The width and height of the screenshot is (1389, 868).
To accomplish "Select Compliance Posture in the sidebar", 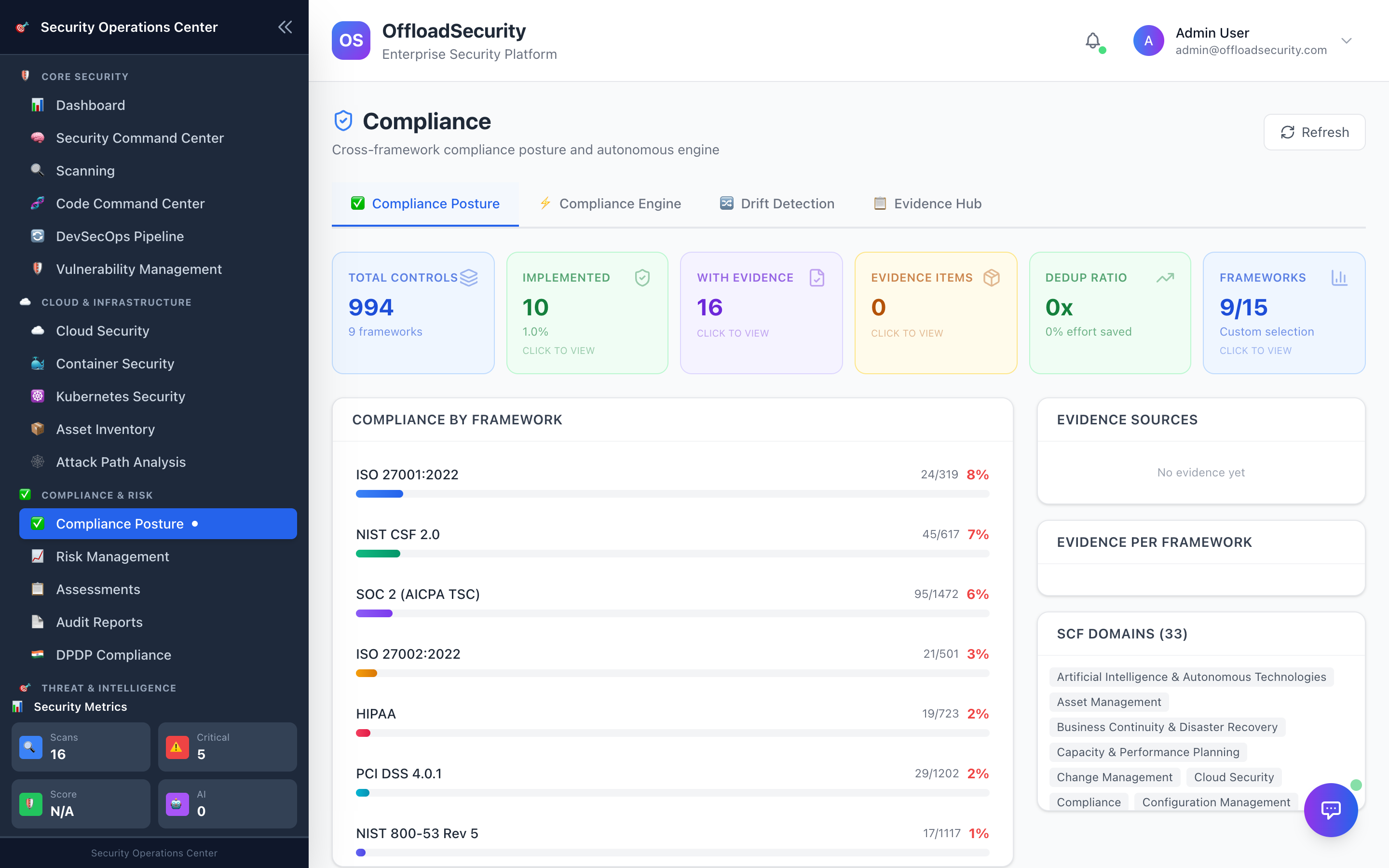I will 158,524.
